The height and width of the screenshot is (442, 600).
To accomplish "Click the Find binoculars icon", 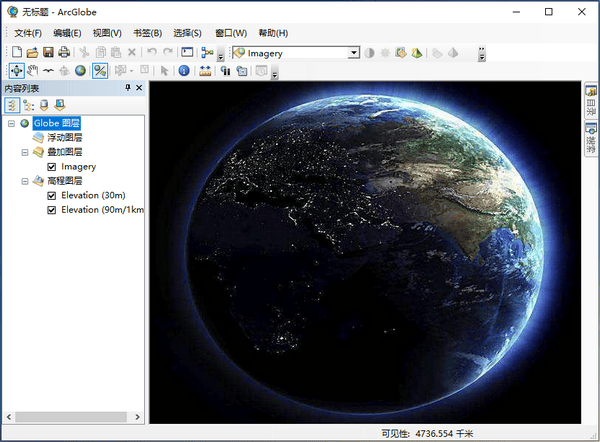I will [226, 70].
